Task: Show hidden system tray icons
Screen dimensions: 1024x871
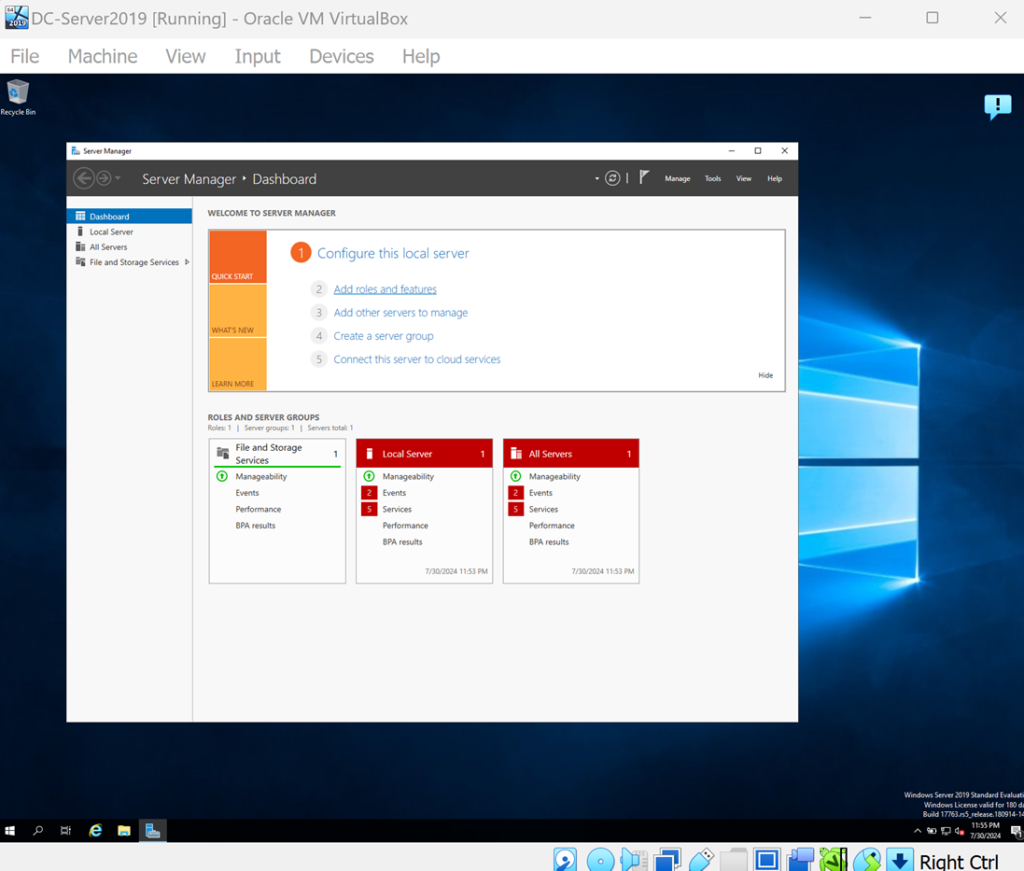Action: (918, 831)
